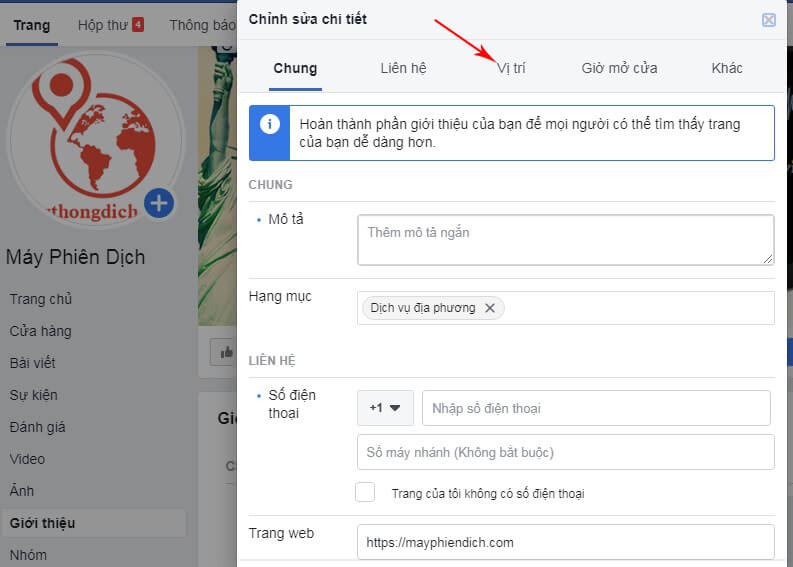The height and width of the screenshot is (567, 793).
Task: Remove the Dịch vụ địa phương category tag
Action: coord(490,308)
